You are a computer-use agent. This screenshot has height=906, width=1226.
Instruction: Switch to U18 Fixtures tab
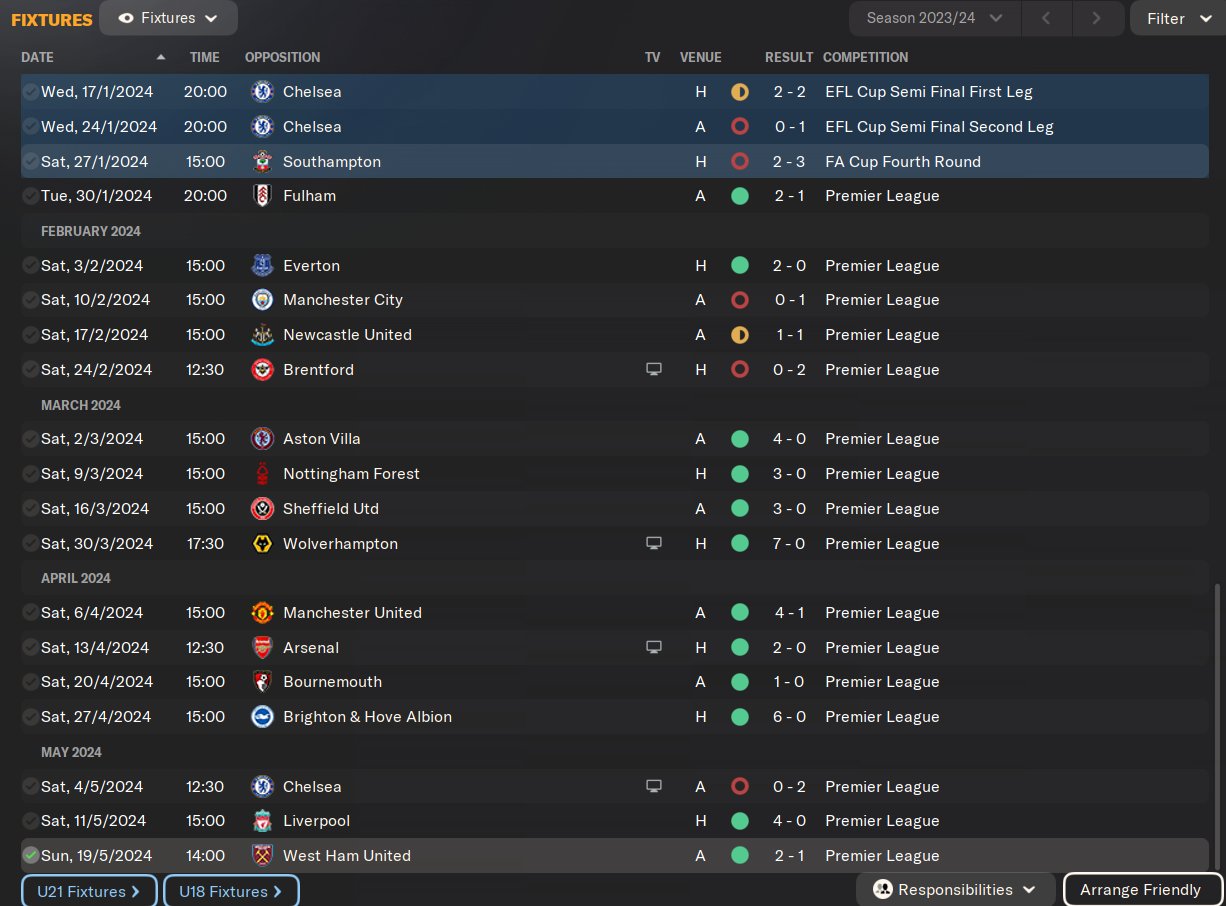[231, 891]
